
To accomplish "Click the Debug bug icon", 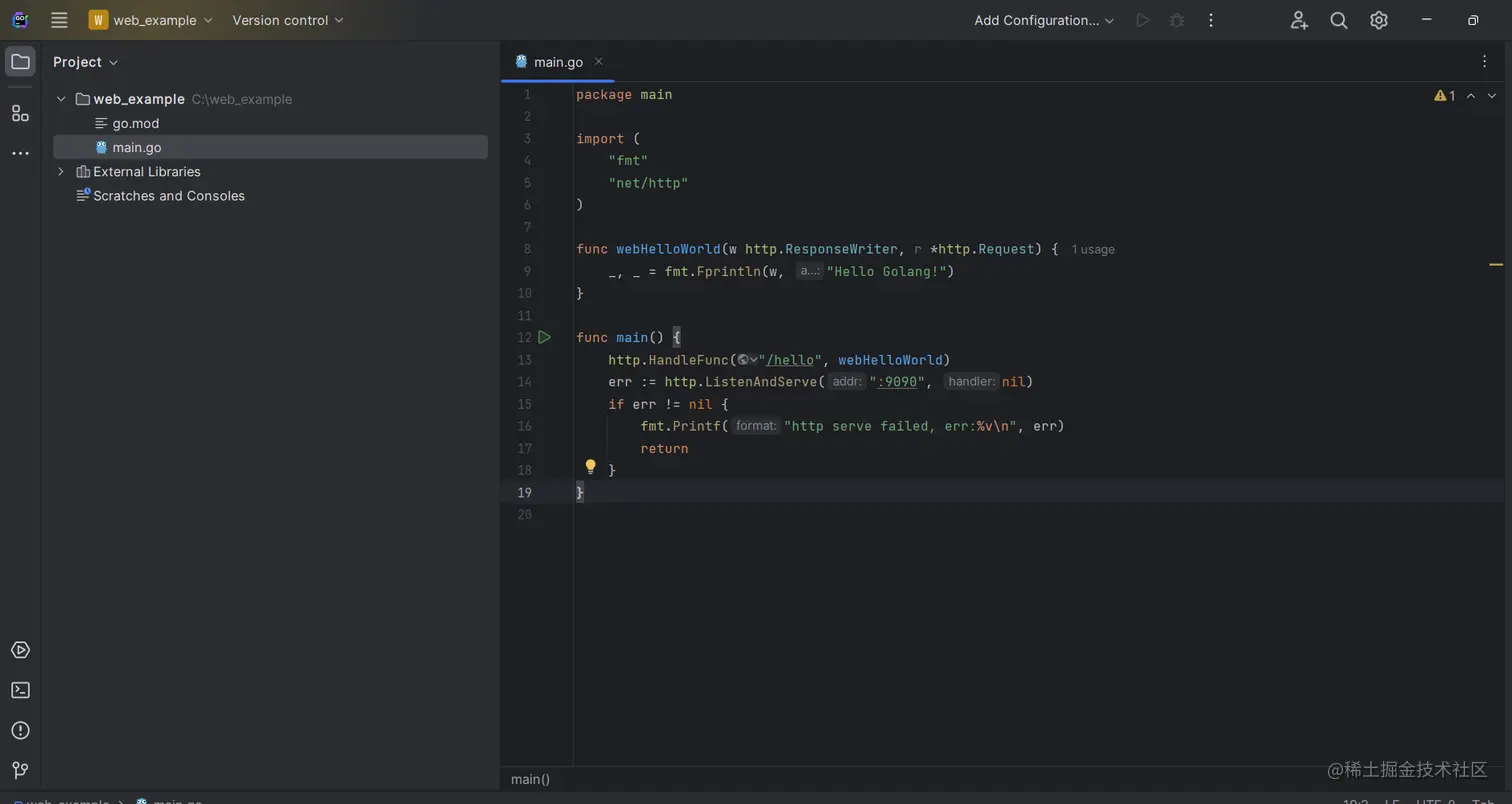I will (x=1177, y=20).
